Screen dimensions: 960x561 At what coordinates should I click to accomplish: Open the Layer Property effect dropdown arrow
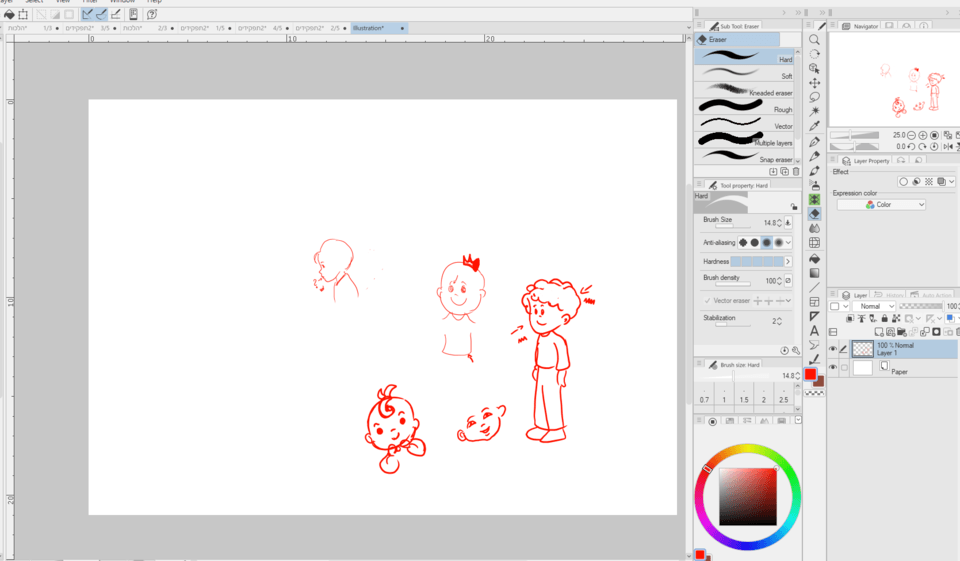pyautogui.click(x=951, y=181)
